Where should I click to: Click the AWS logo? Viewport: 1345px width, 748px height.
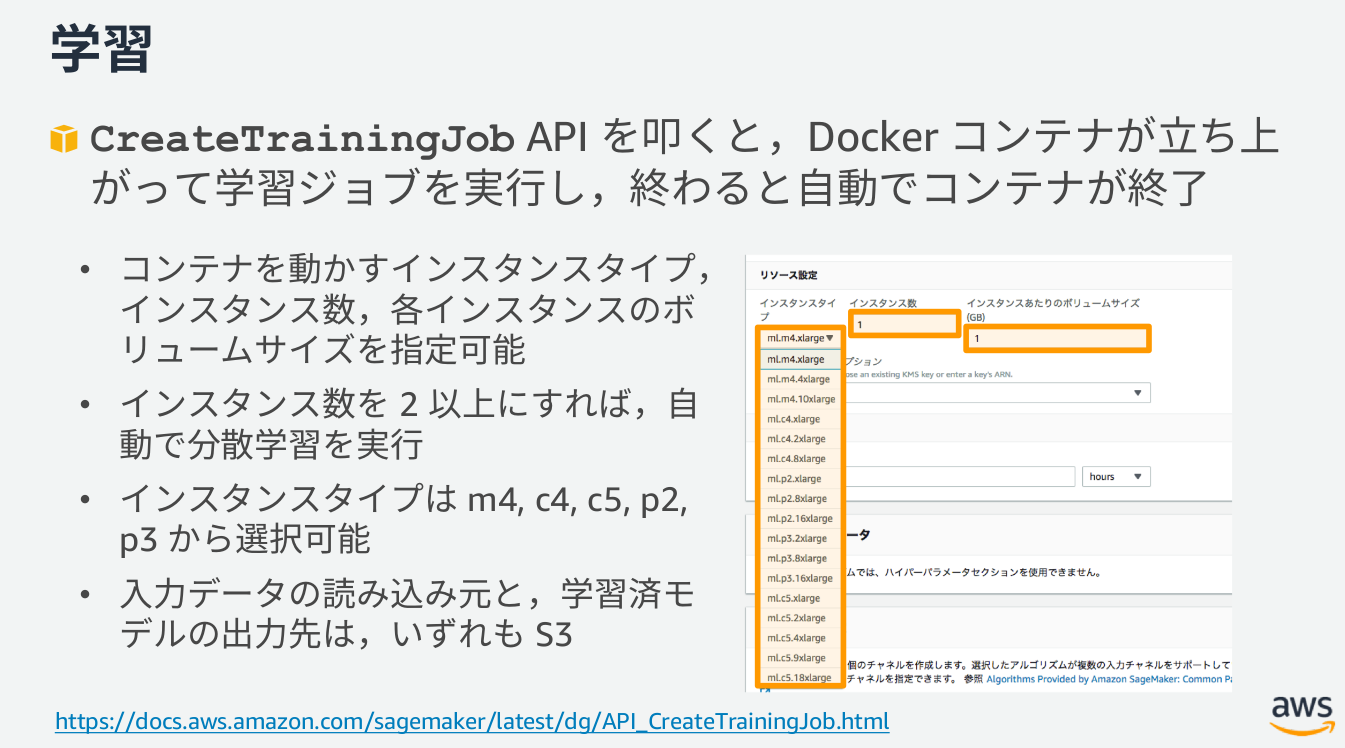click(1302, 713)
